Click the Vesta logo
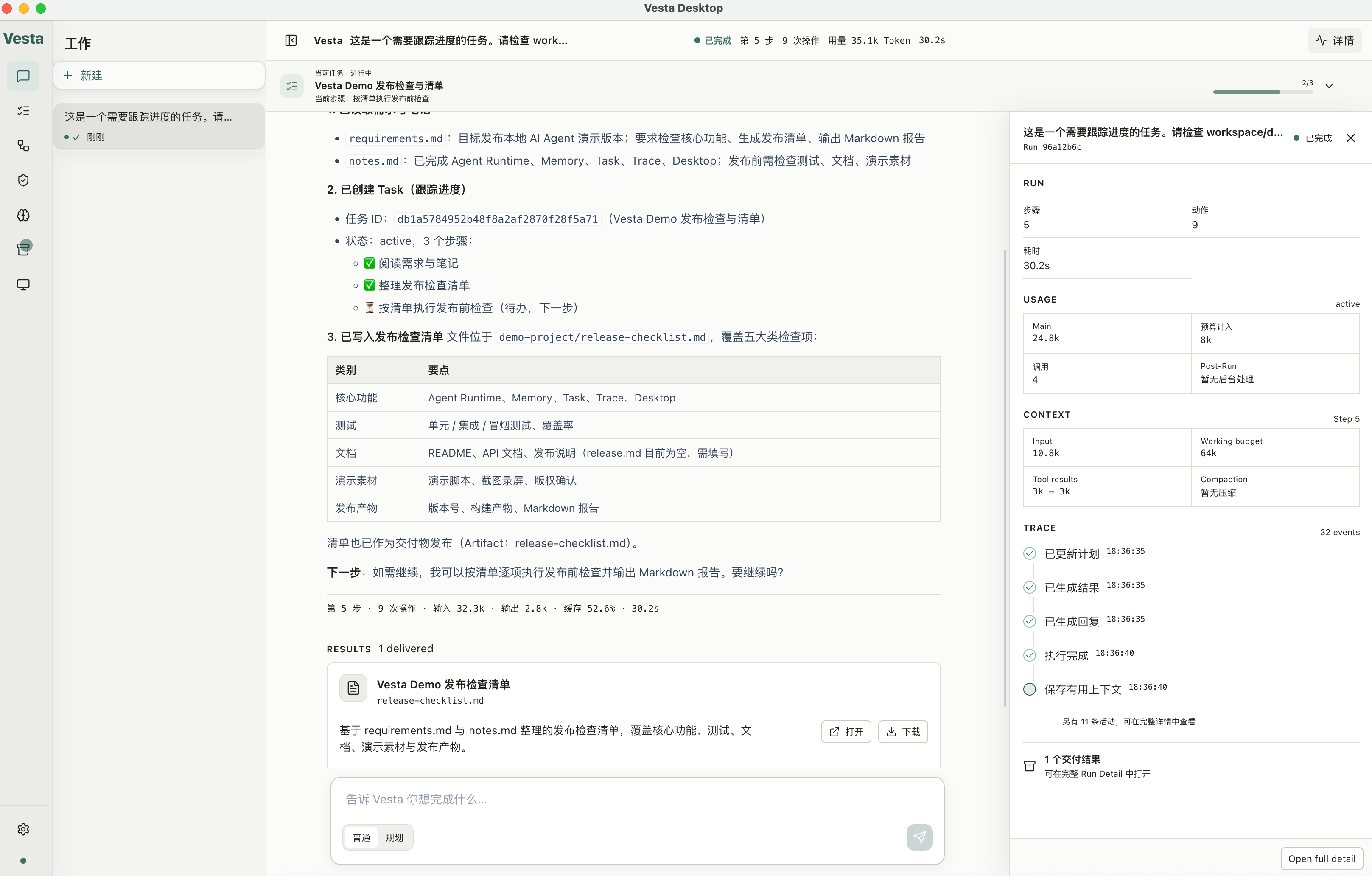 click(23, 39)
